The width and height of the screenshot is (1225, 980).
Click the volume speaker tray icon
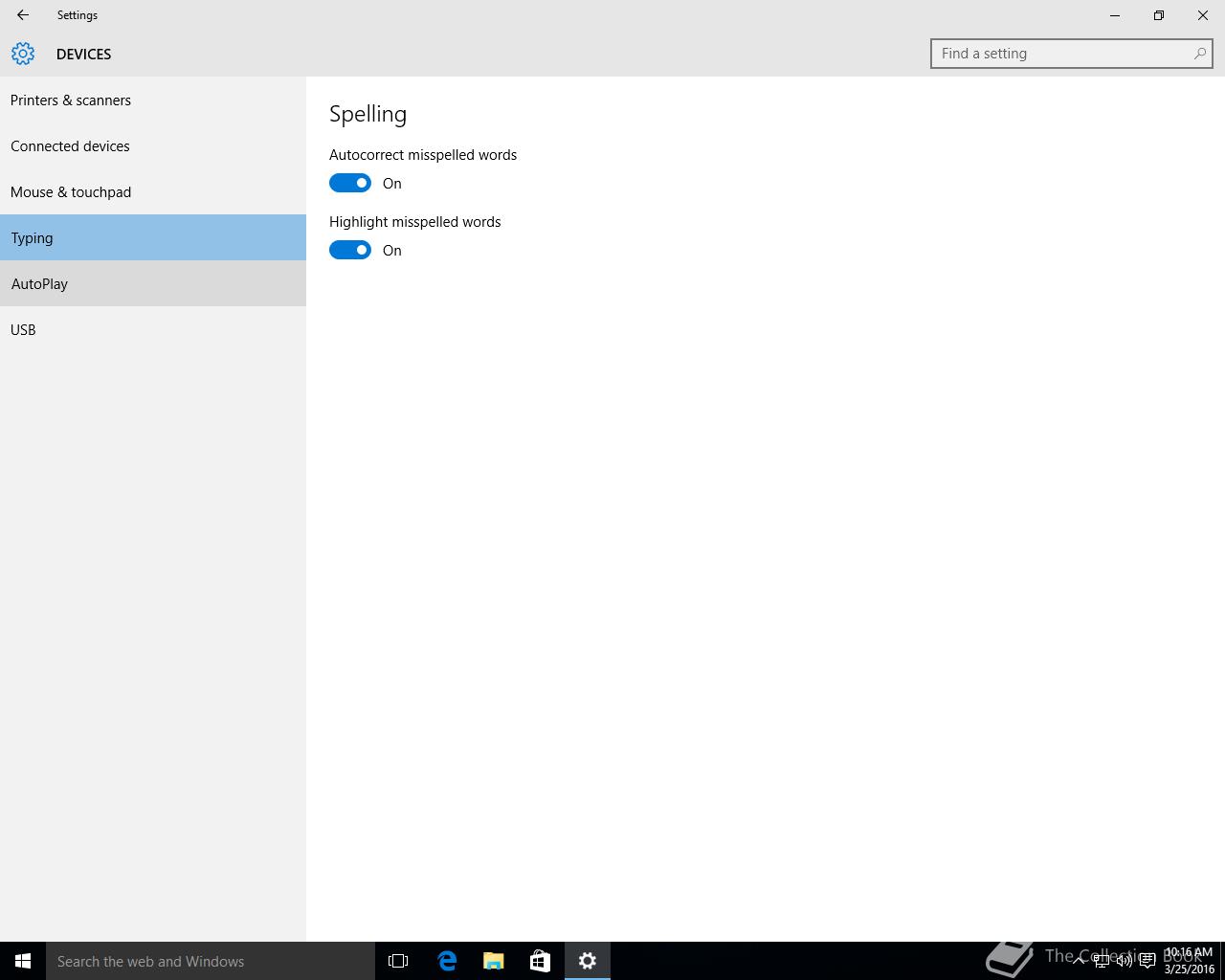point(1124,961)
